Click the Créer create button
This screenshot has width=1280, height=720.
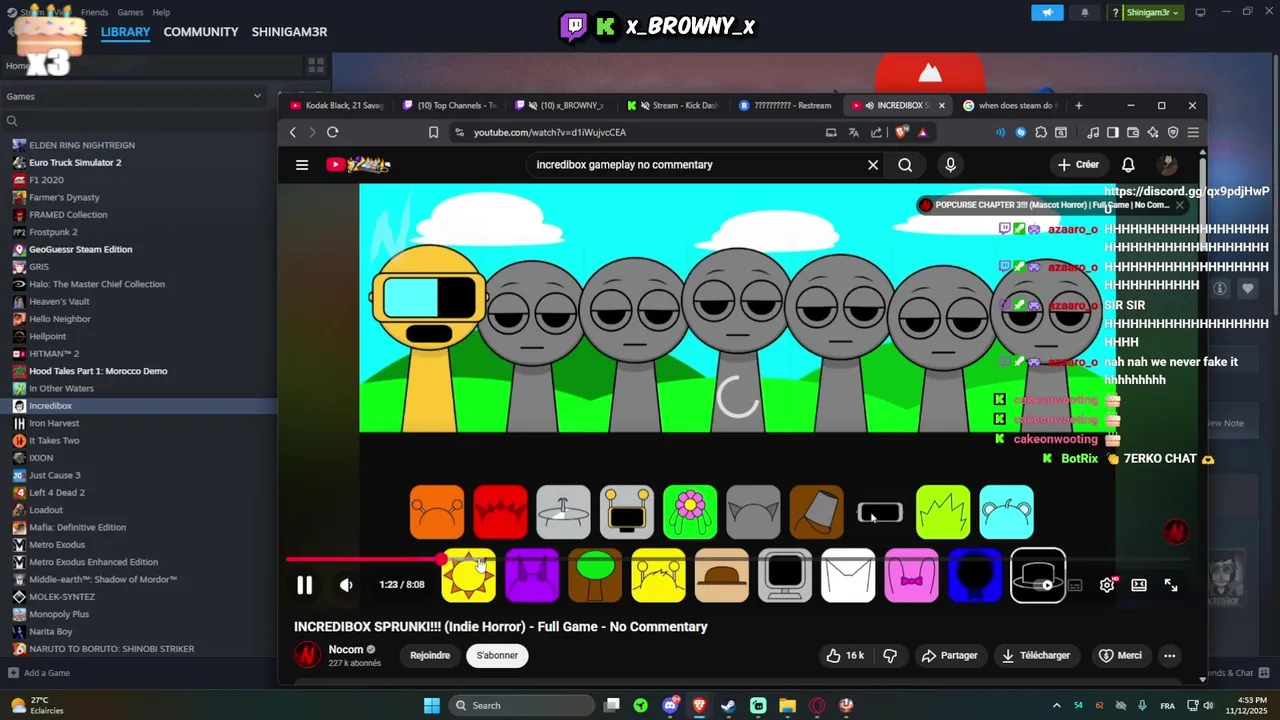coord(1078,165)
